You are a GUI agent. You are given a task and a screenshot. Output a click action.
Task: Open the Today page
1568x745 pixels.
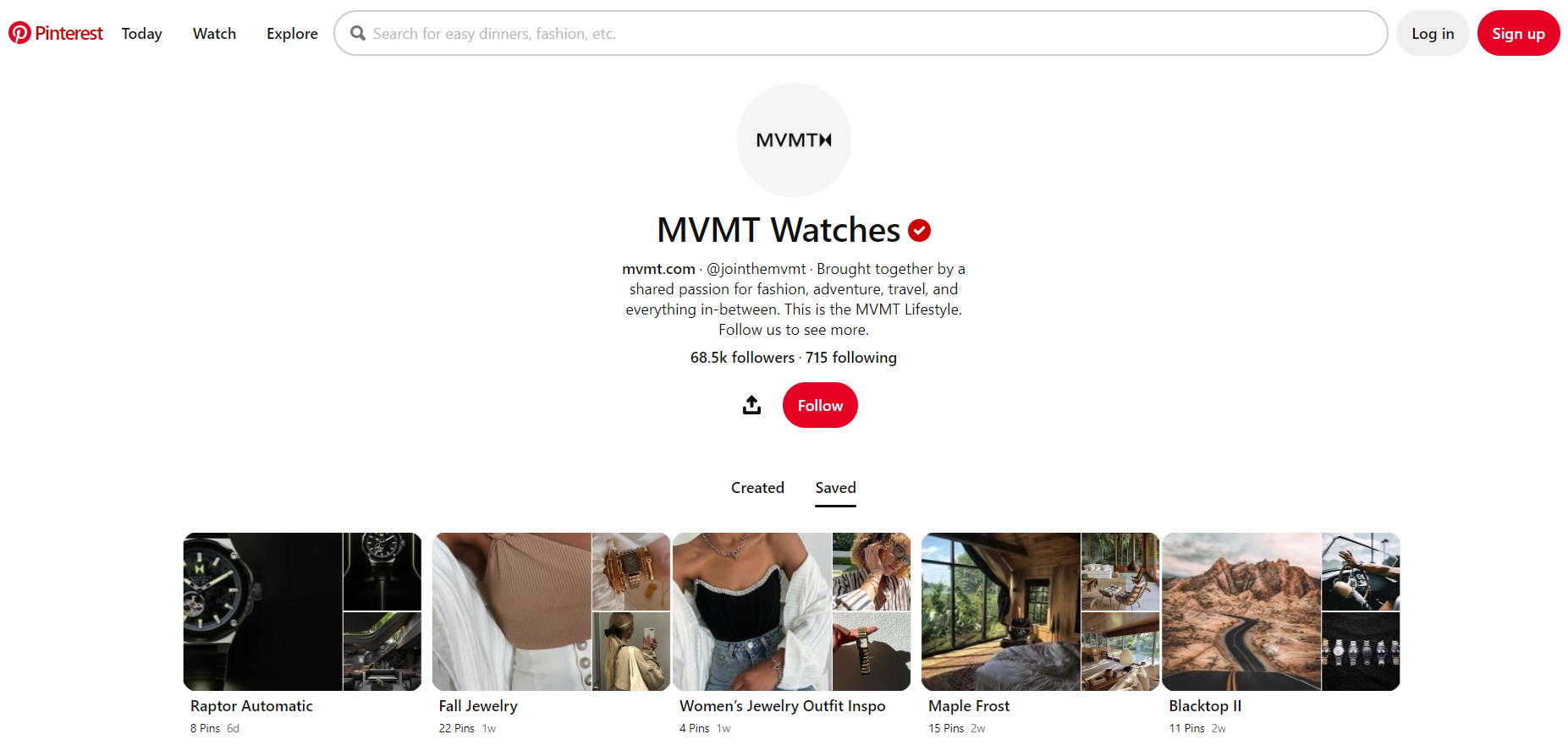[x=141, y=33]
